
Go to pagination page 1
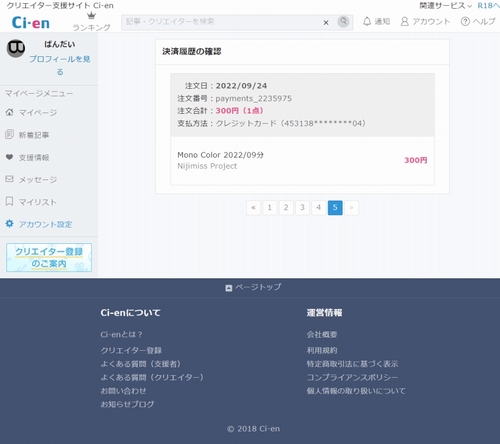pyautogui.click(x=270, y=208)
